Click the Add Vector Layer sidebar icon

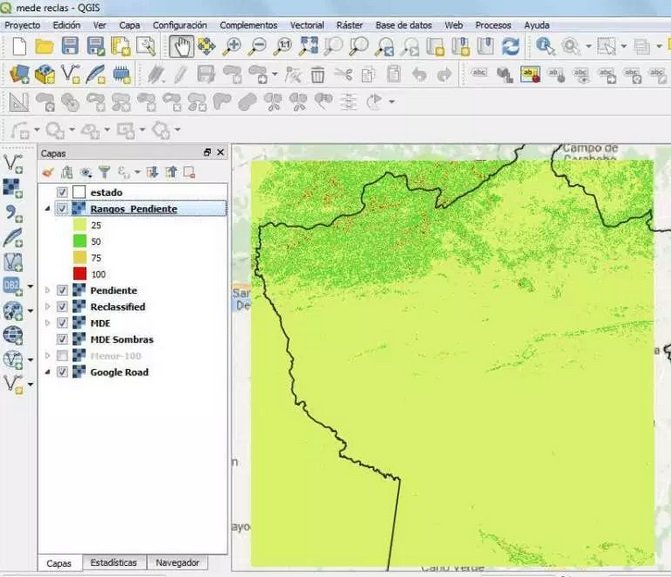(x=14, y=162)
